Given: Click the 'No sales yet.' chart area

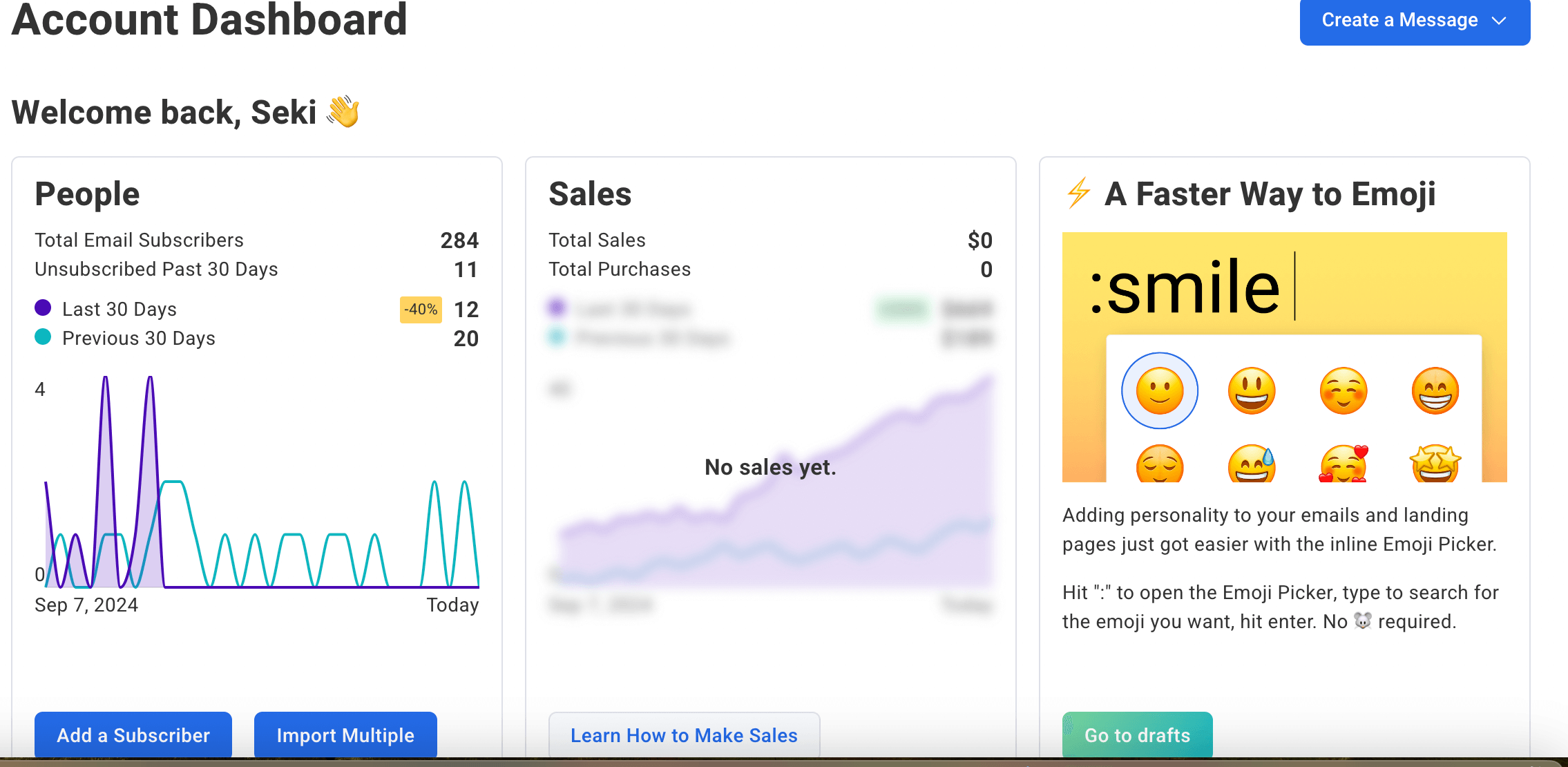Looking at the screenshot, I should click(769, 467).
